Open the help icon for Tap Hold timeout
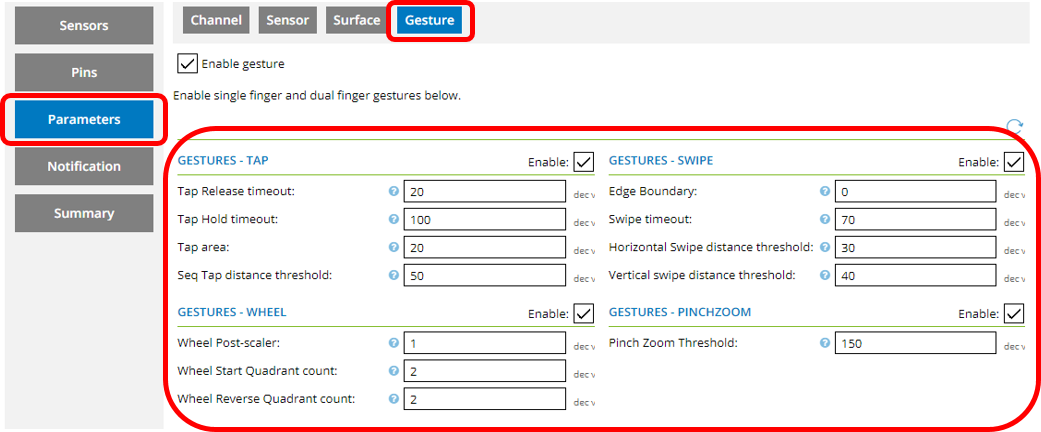 pos(394,219)
